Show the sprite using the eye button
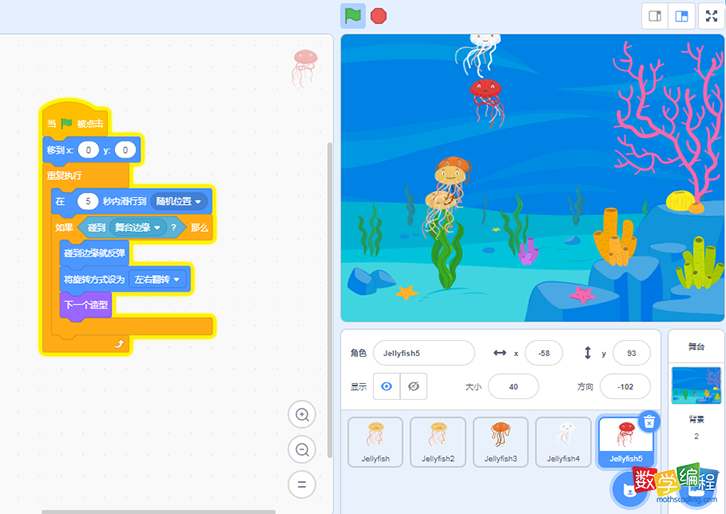This screenshot has height=514, width=726. click(x=386, y=386)
